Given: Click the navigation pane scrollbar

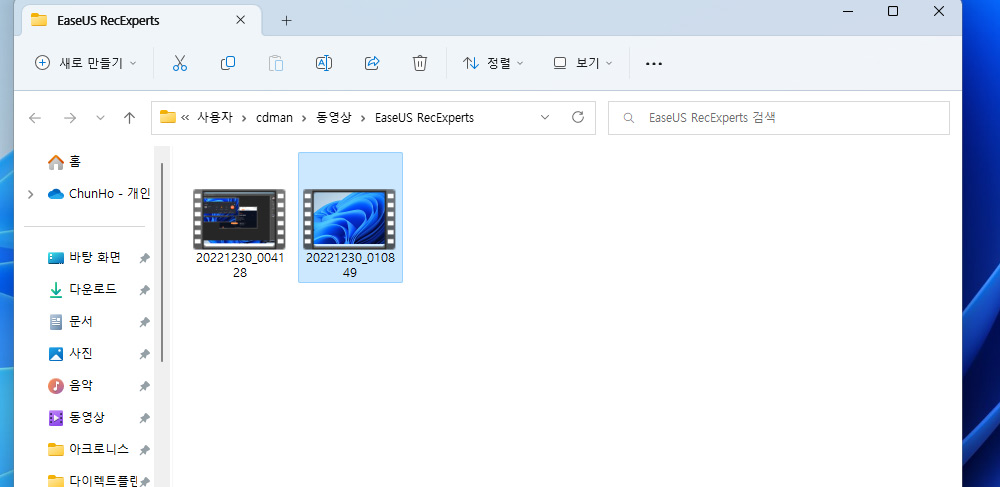Looking at the screenshot, I should point(162,263).
